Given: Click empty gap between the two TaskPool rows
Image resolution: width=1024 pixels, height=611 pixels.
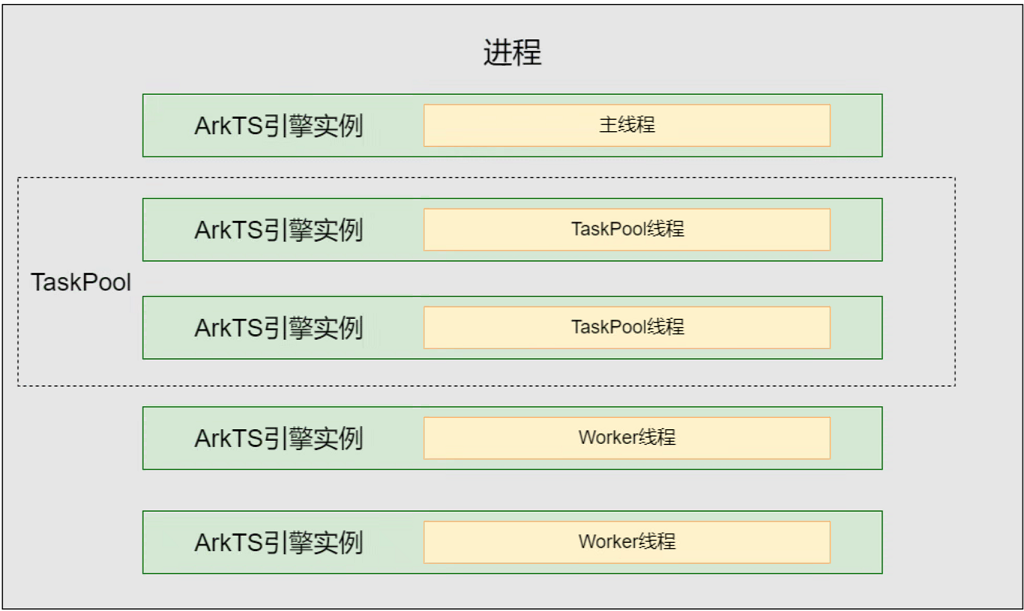Looking at the screenshot, I should coord(512,278).
